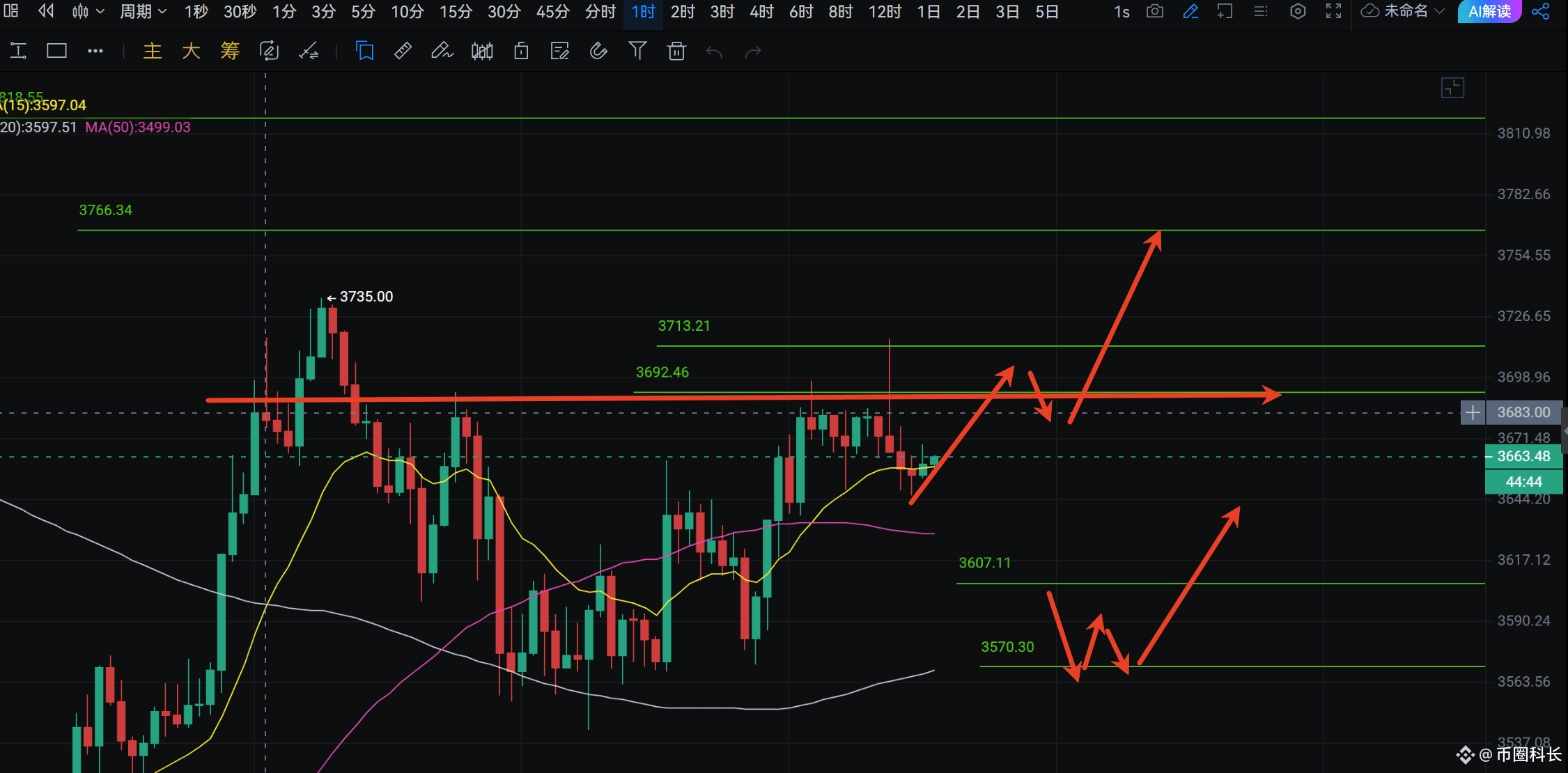This screenshot has height=773, width=1568.
Task: Expand the 周期 period dropdown
Action: 143,11
